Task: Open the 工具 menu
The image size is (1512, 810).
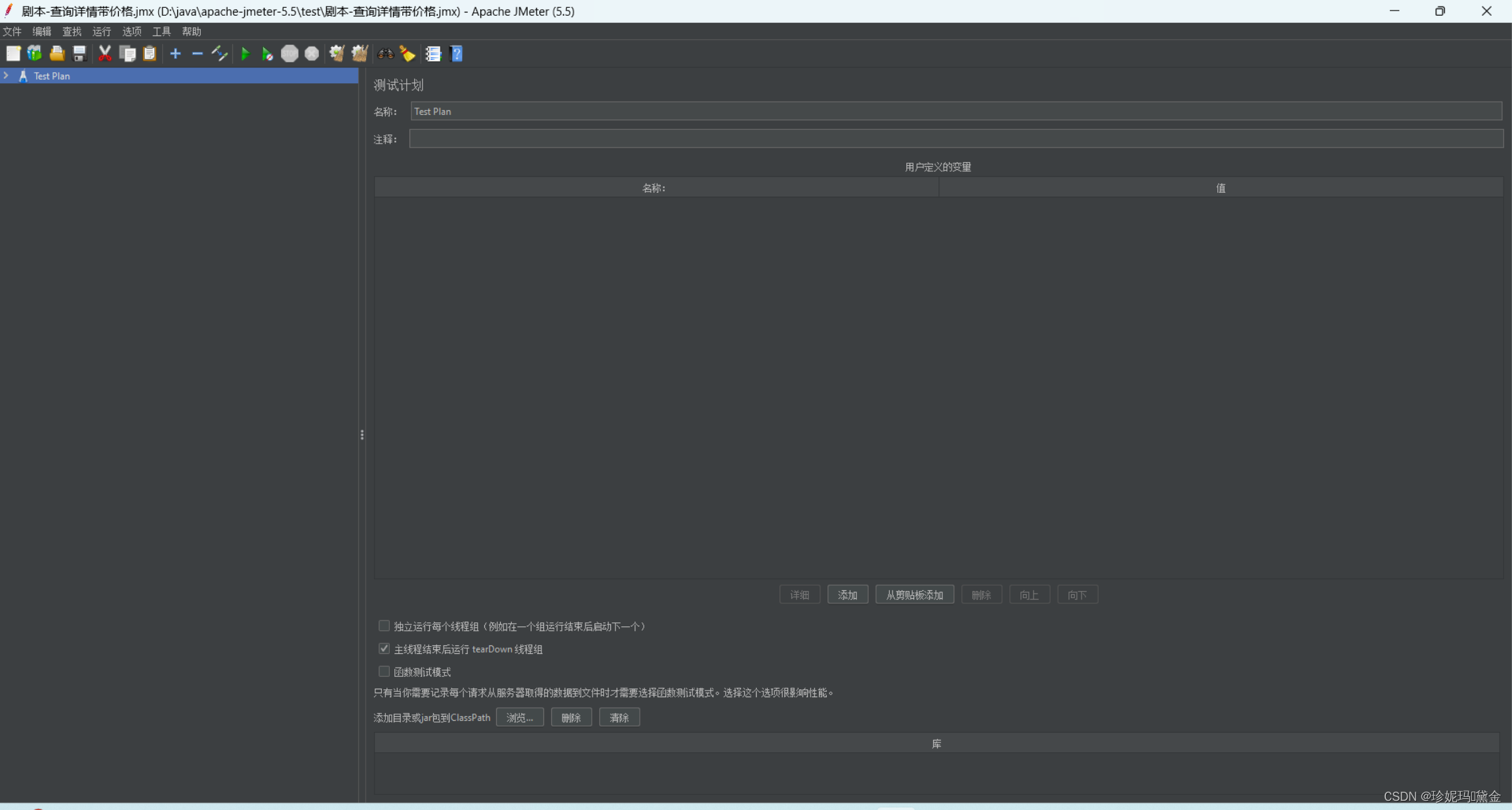Action: click(x=161, y=31)
